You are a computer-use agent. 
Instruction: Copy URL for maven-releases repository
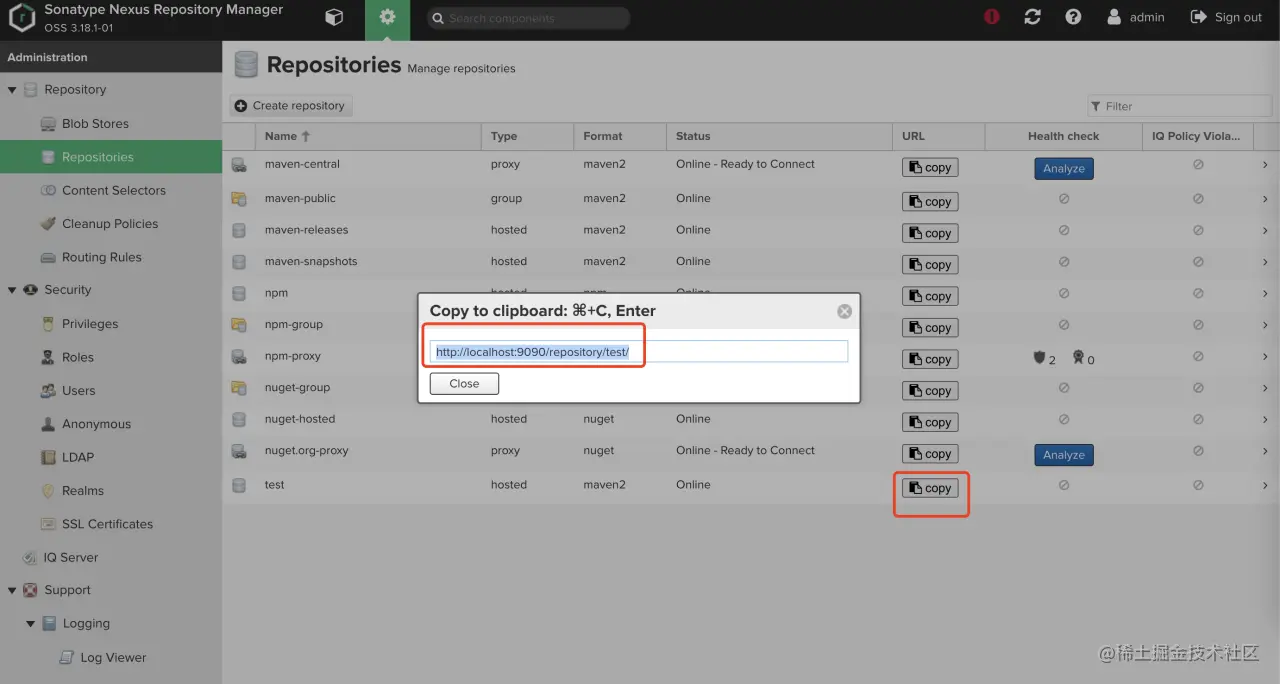[x=929, y=233]
